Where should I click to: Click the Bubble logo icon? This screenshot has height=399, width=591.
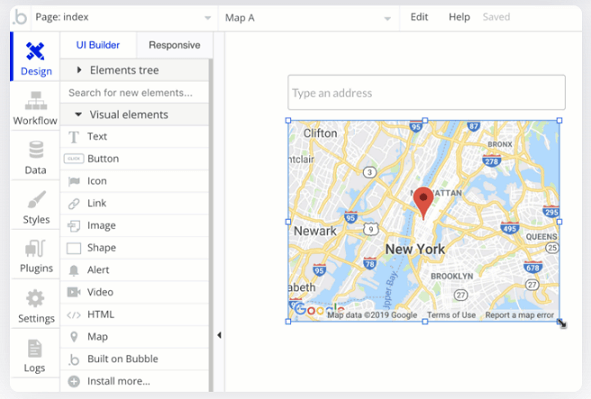click(20, 18)
